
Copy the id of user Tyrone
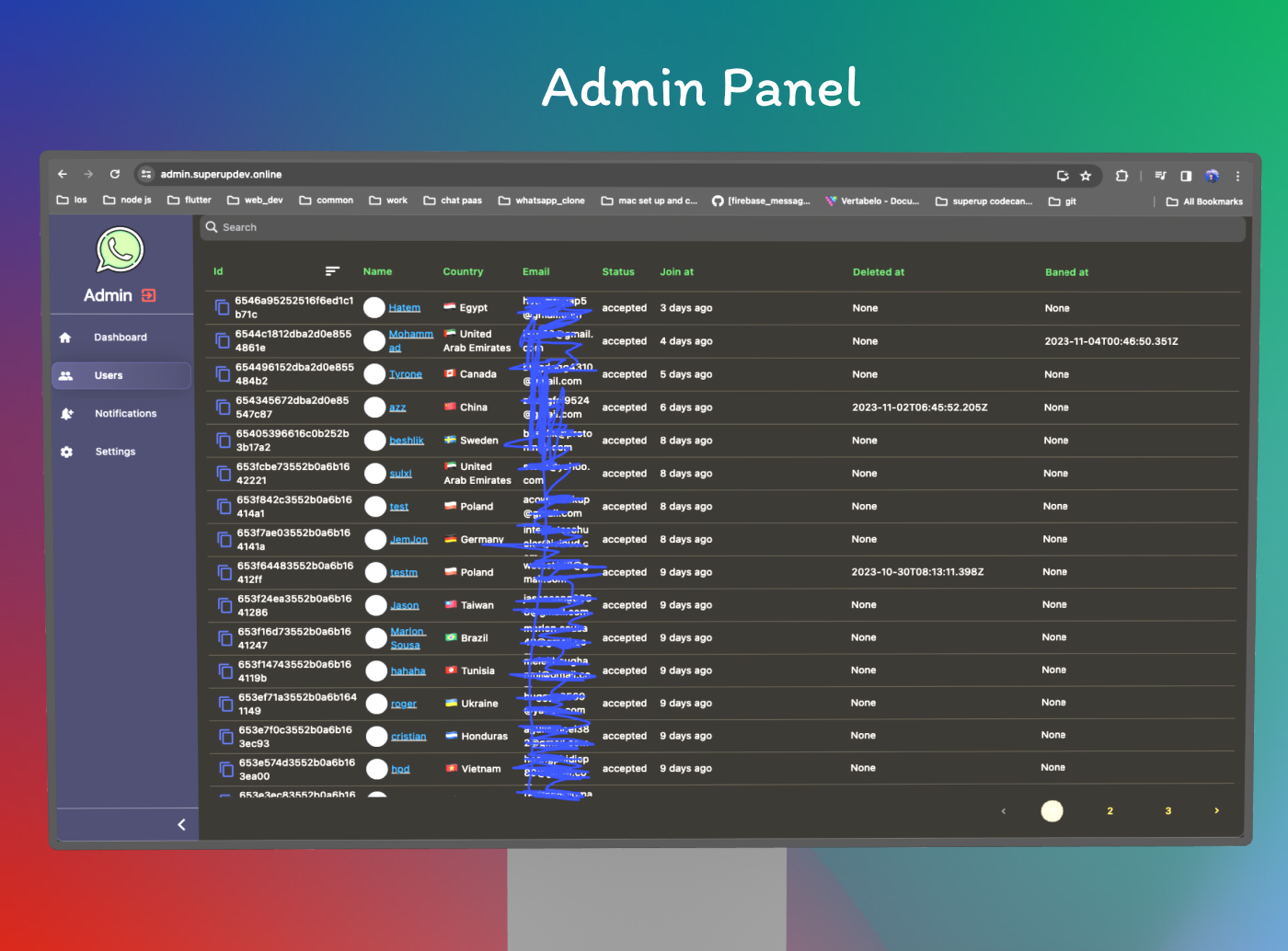tap(223, 373)
